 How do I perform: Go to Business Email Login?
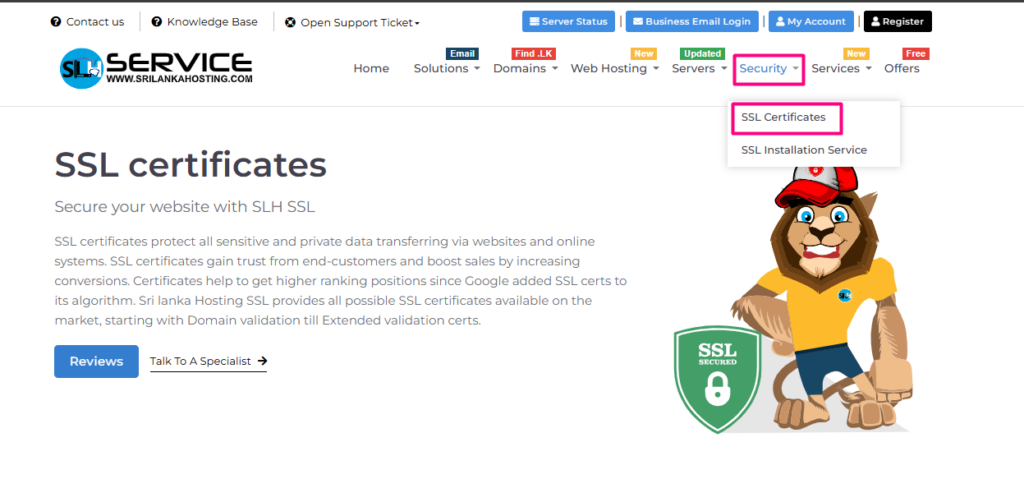(692, 21)
